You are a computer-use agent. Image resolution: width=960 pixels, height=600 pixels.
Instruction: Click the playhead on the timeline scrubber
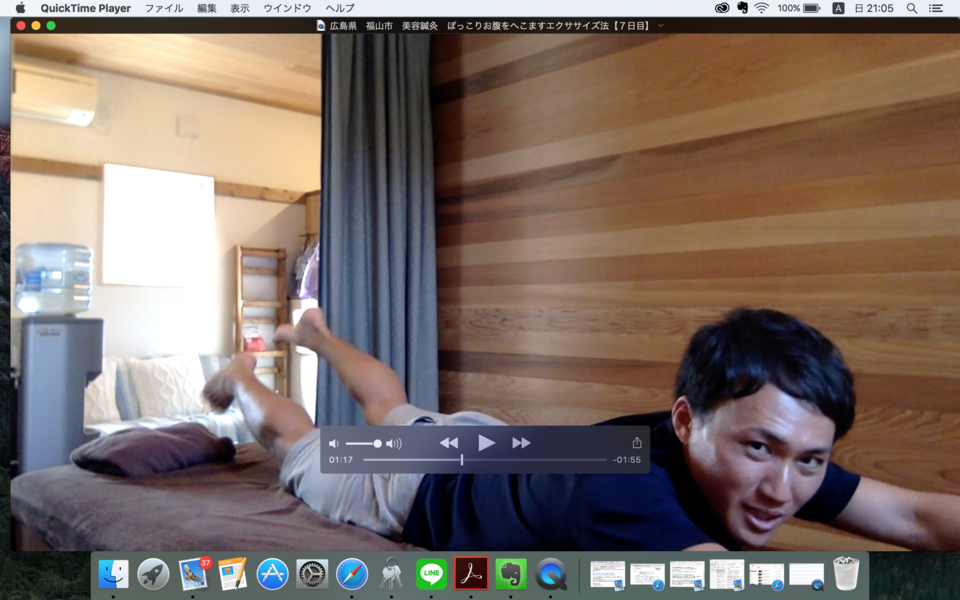[462, 460]
